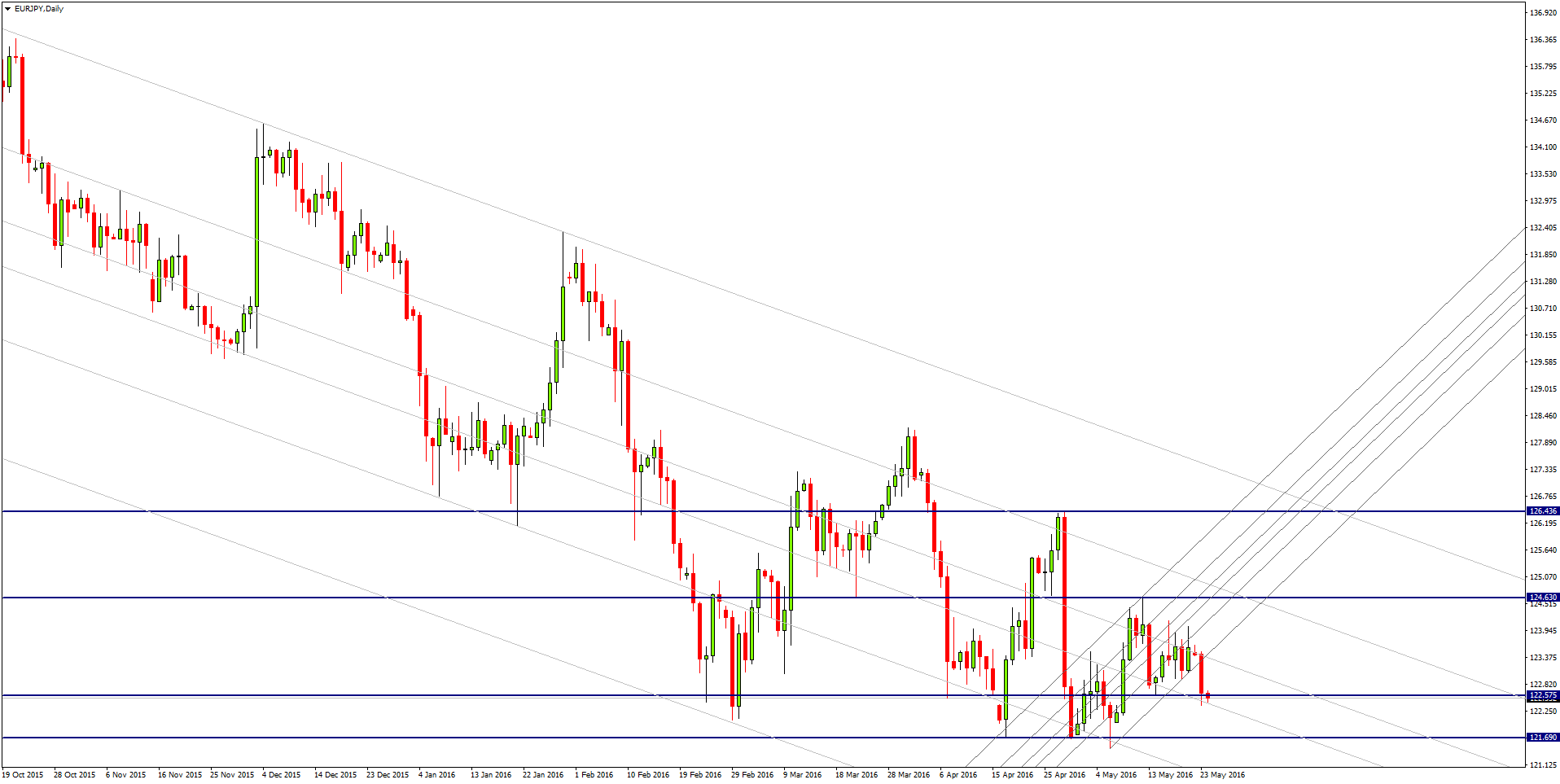Select the 126.436 horizontal line price tag

pos(1543,511)
